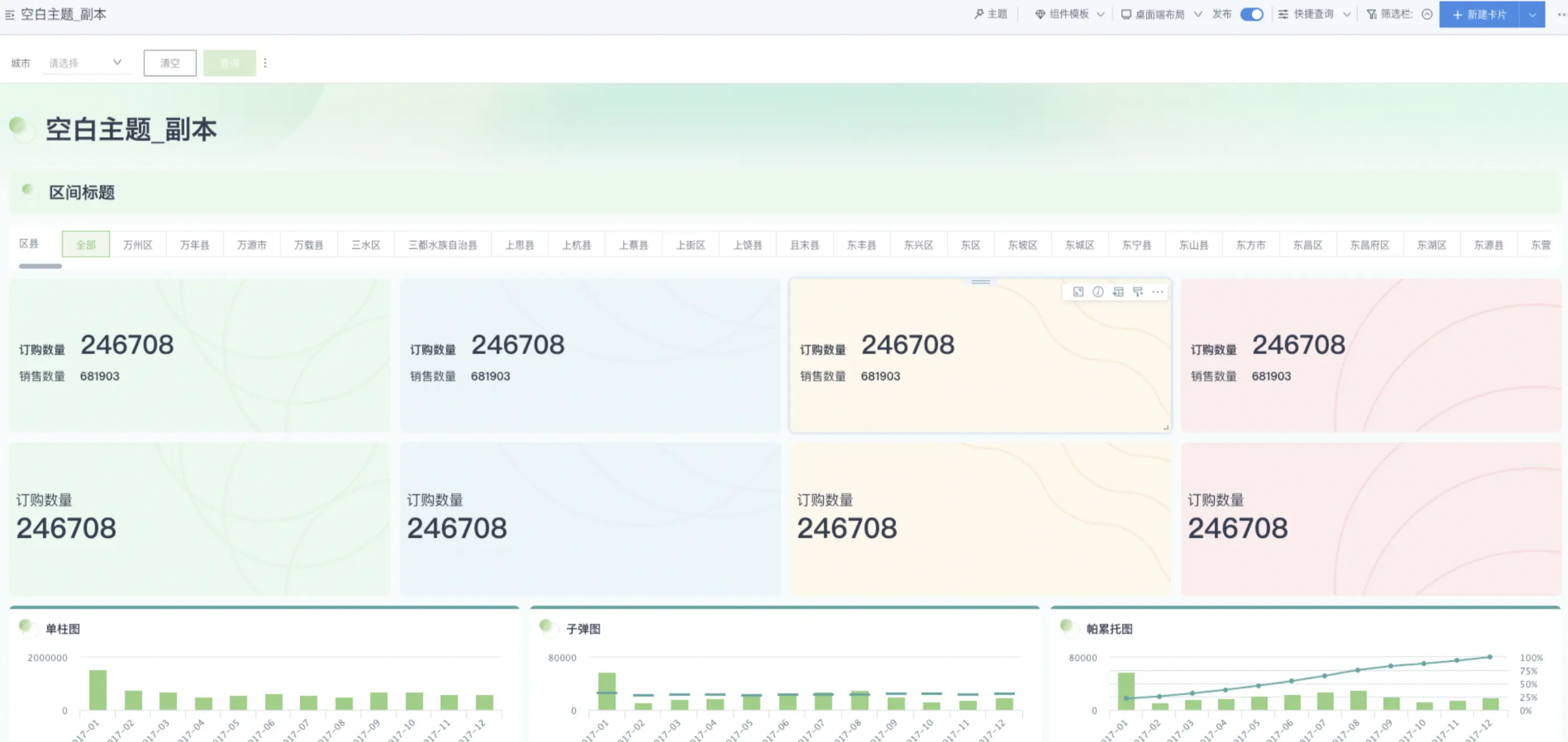Select the 东昌府区 district tab
This screenshot has height=742, width=1568.
tap(1370, 244)
